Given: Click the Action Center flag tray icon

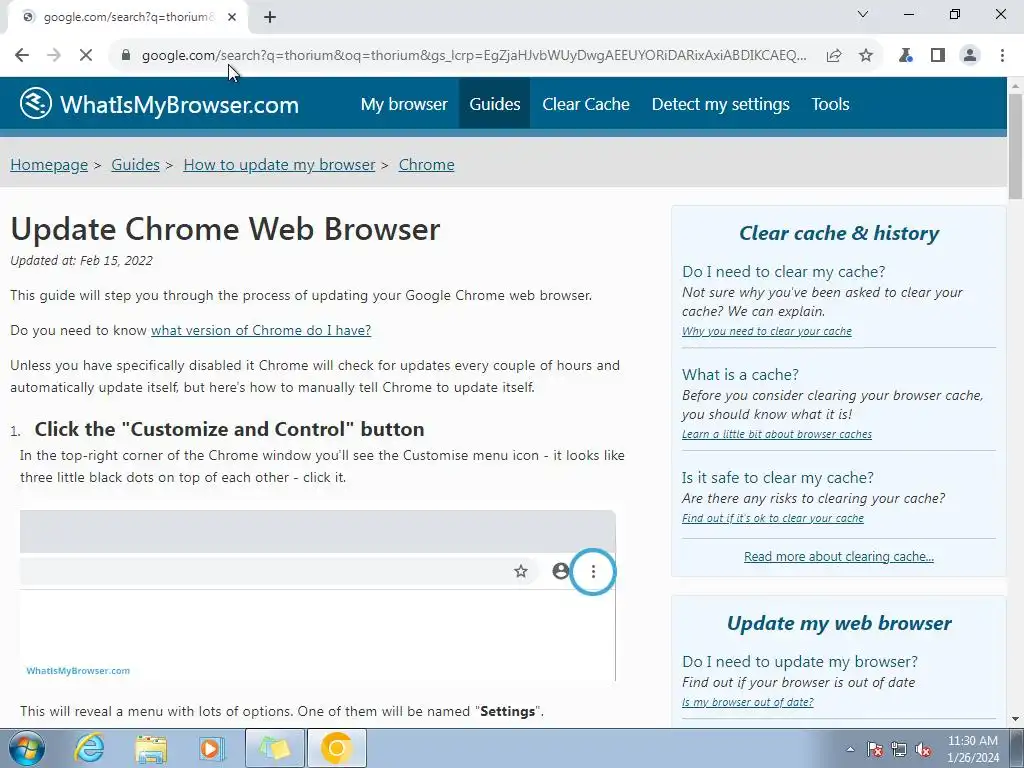Looking at the screenshot, I should [875, 749].
